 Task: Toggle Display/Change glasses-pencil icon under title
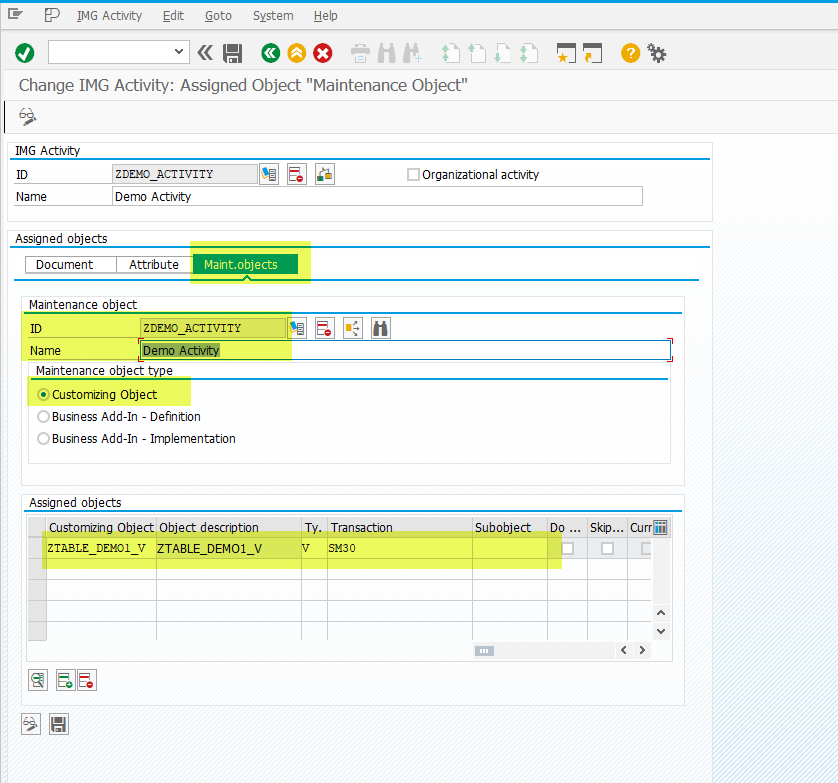[x=27, y=116]
